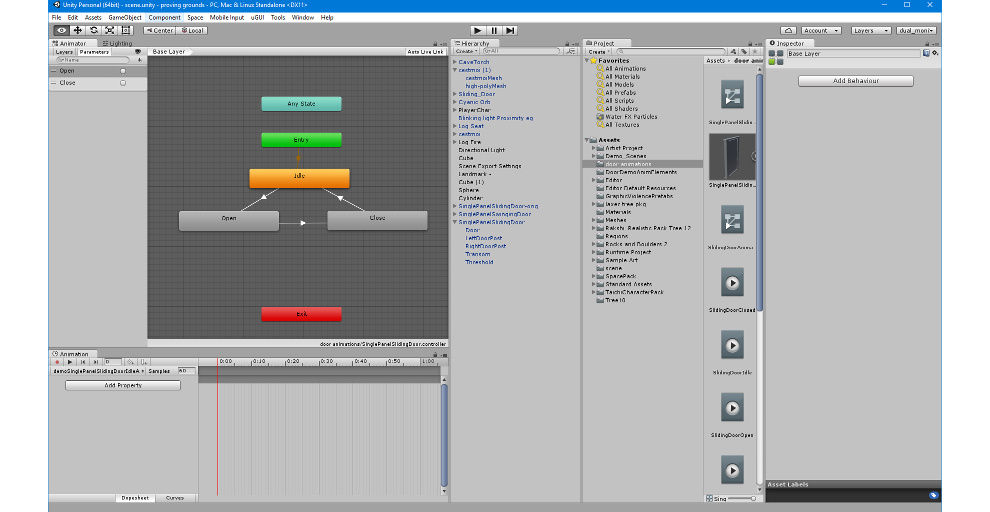Image resolution: width=990 pixels, height=512 pixels.
Task: Collapse the Favorites section in Project
Action: tap(587, 61)
